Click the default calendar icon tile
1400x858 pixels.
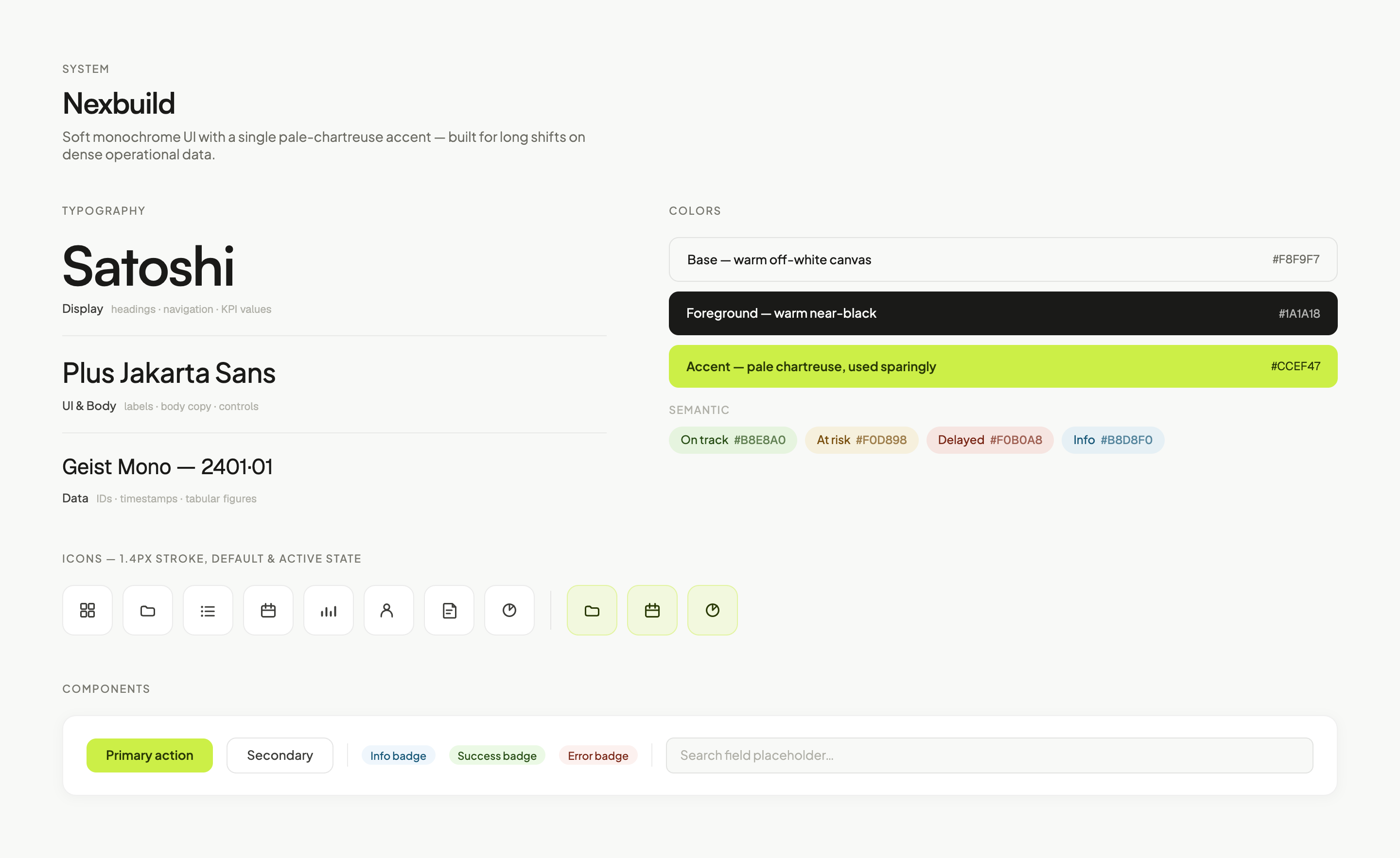(268, 610)
